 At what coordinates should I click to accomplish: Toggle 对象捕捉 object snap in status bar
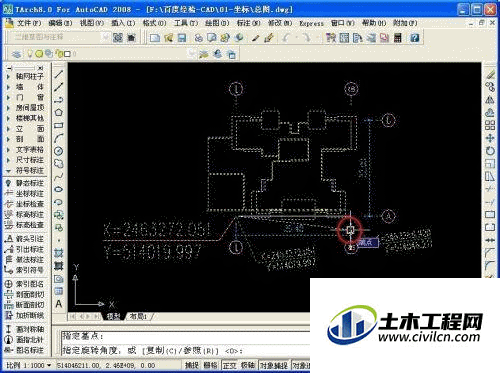274,365
